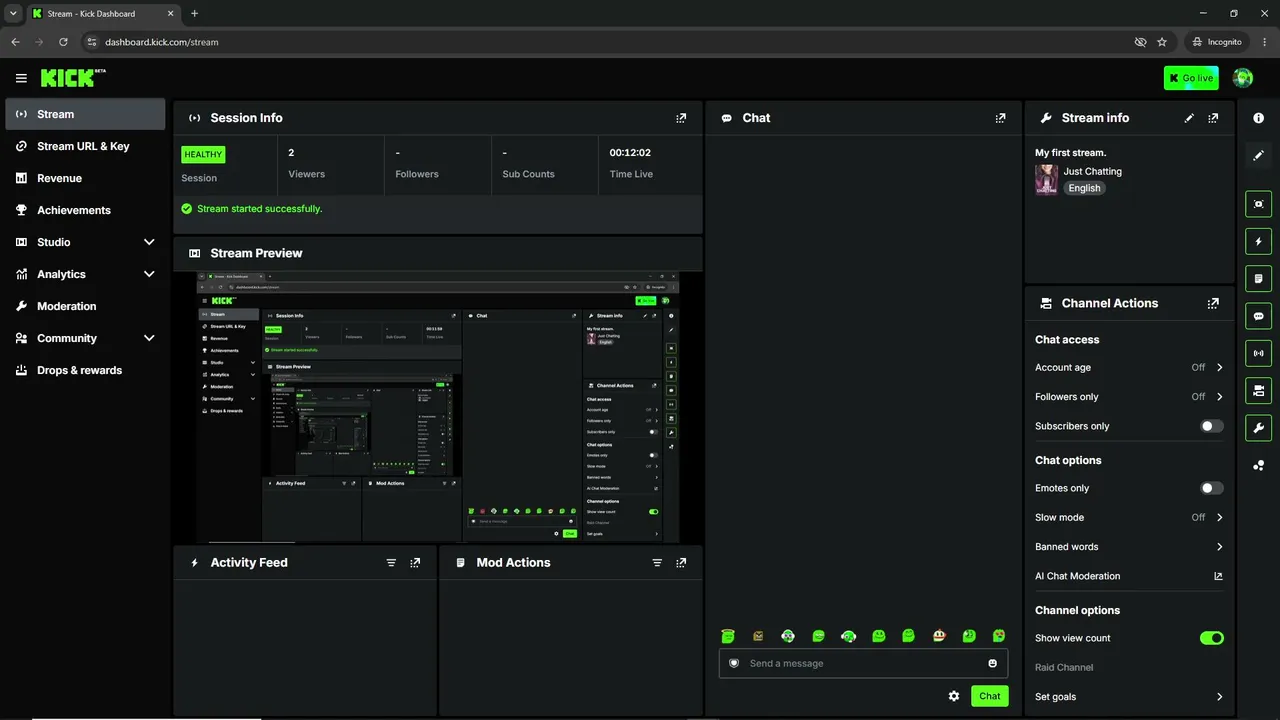Open the Mod Actions filter
Image resolution: width=1280 pixels, height=720 pixels.
(657, 563)
